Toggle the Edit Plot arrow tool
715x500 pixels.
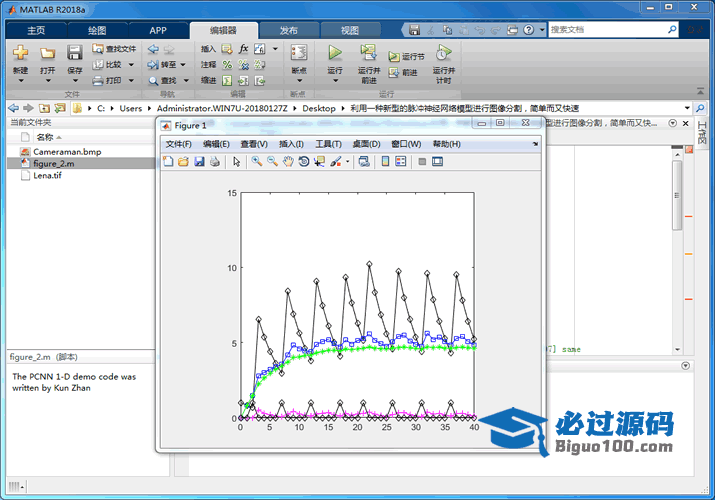(x=237, y=161)
